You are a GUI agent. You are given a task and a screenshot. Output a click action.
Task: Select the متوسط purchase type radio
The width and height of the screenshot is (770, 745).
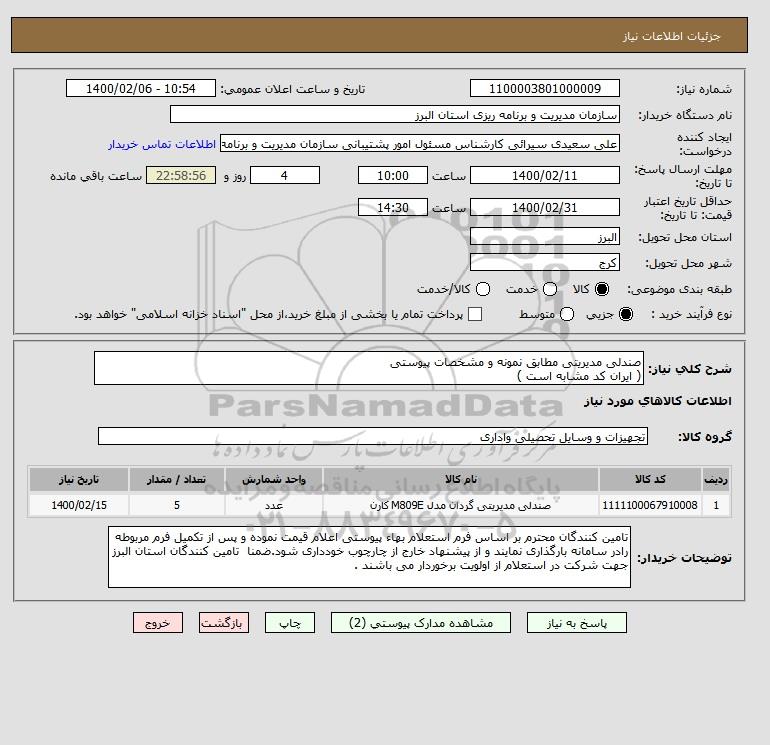567,314
